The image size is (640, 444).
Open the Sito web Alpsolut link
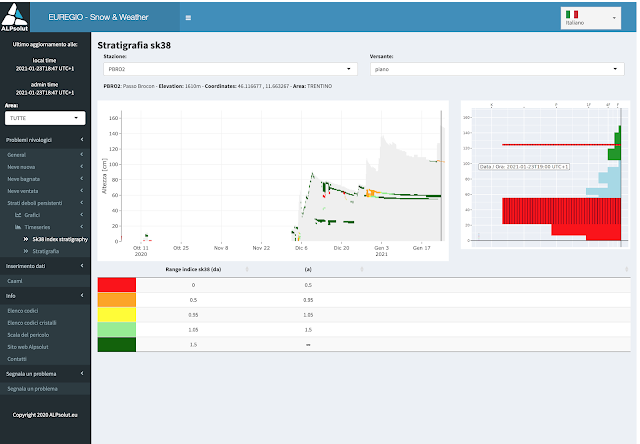(28, 347)
